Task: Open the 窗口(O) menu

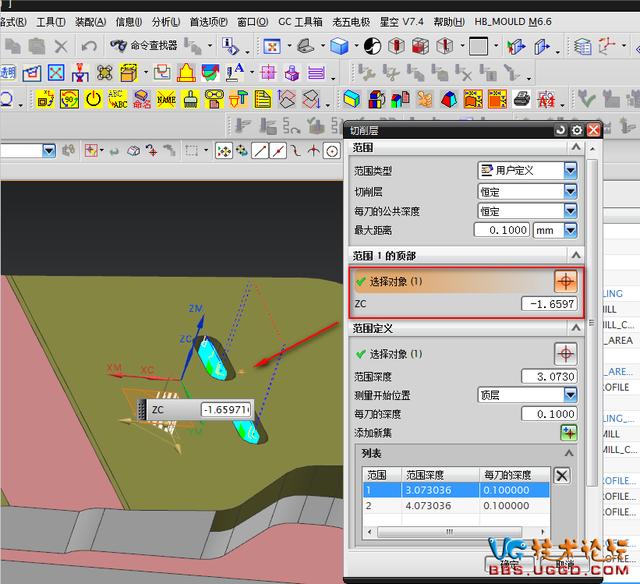Action: 253,22
